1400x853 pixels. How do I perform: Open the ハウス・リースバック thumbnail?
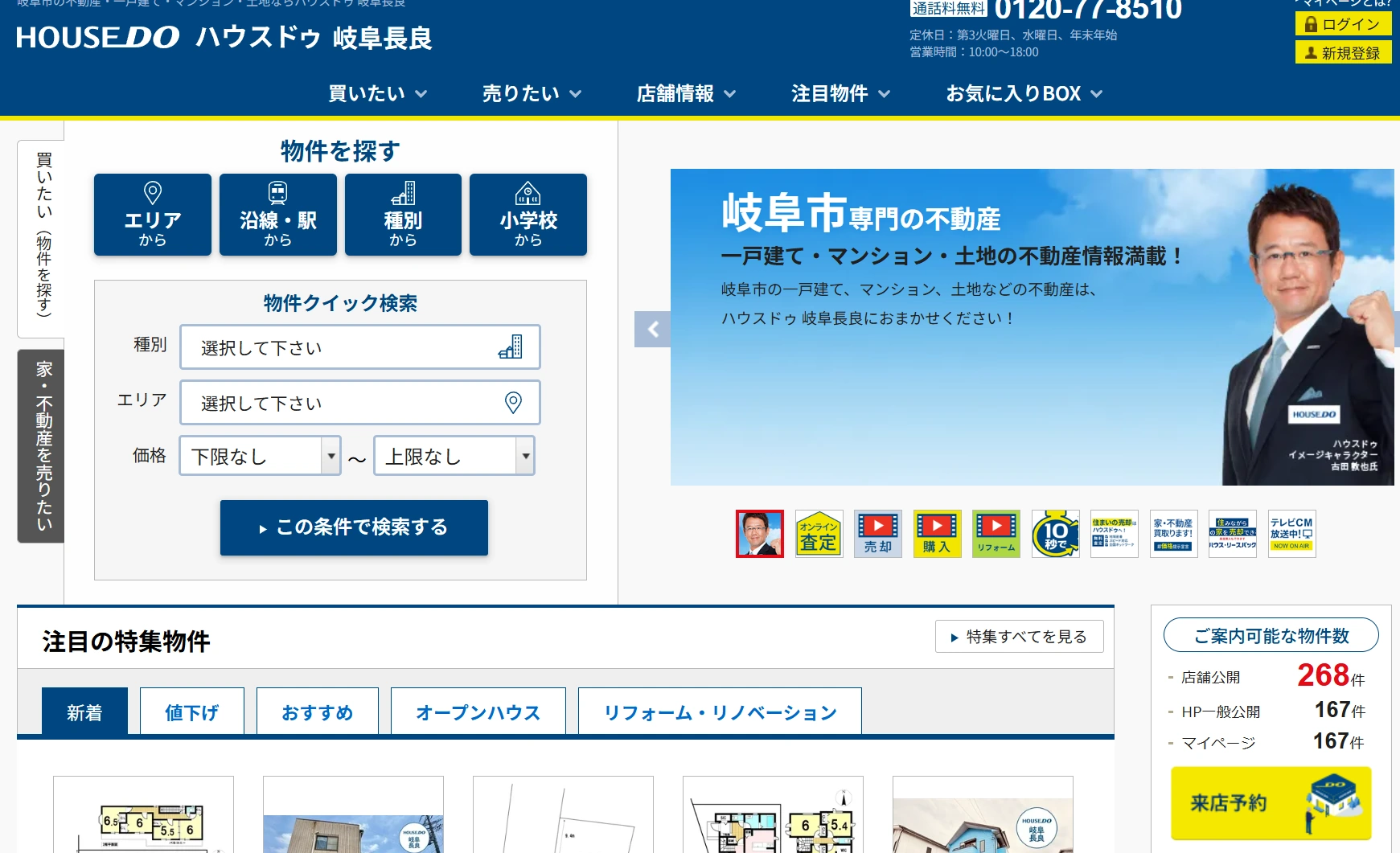[x=1233, y=534]
